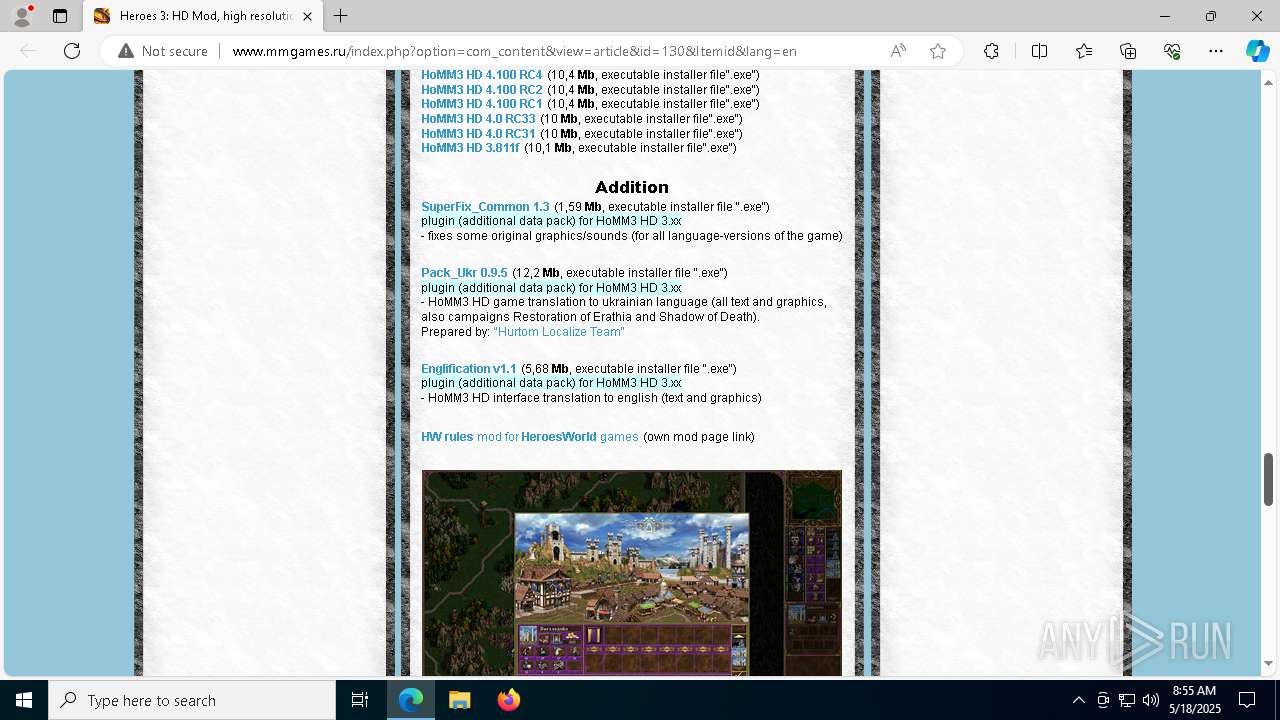Visit the Hurtom Localize Team link
Image resolution: width=1280 pixels, height=720 pixels.
[x=559, y=332]
